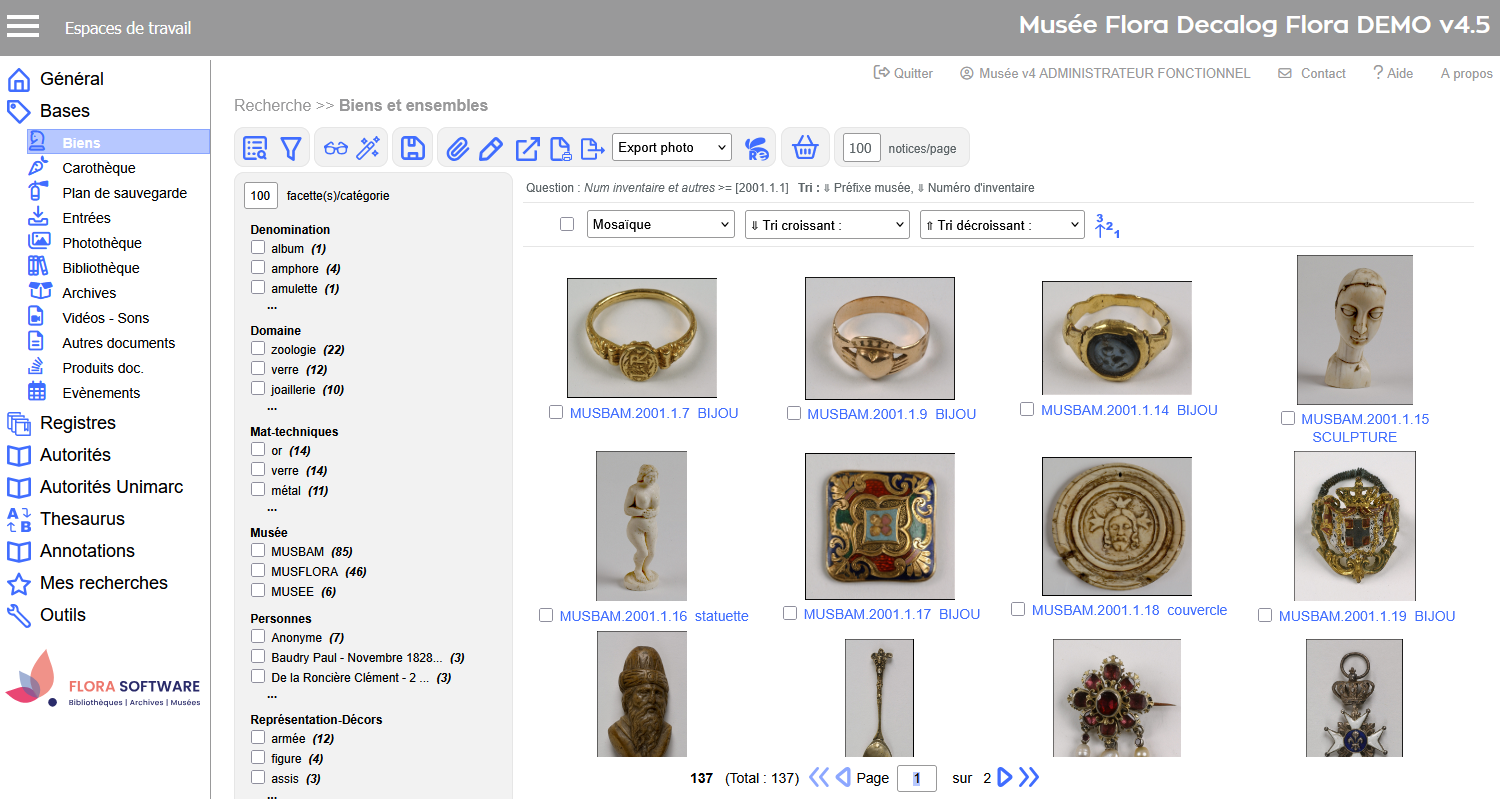Image resolution: width=1500 pixels, height=799 pixels.
Task: Open the hamburger menu icon
Action: tap(23, 27)
